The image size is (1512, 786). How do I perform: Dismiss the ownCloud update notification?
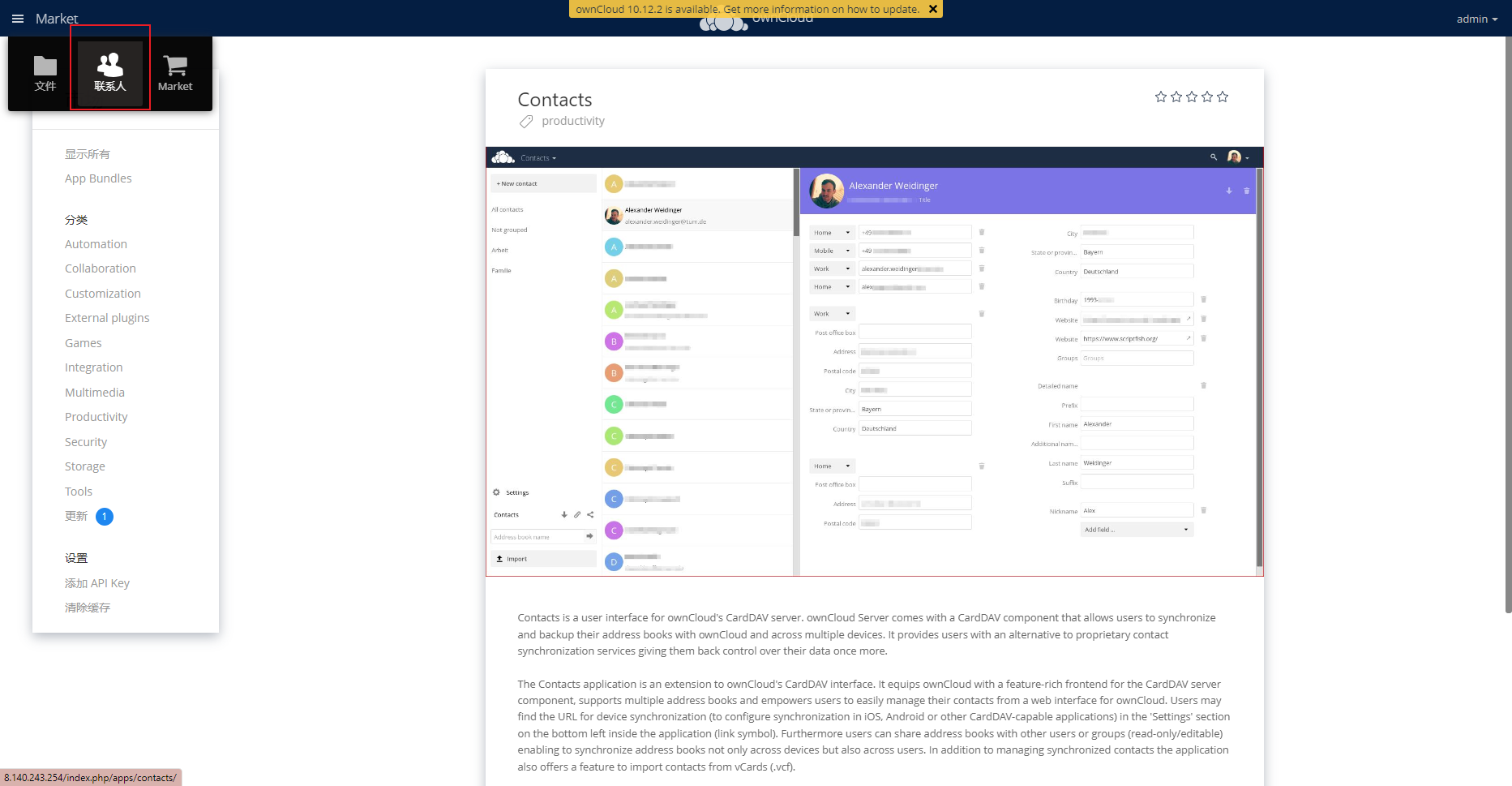pyautogui.click(x=933, y=9)
